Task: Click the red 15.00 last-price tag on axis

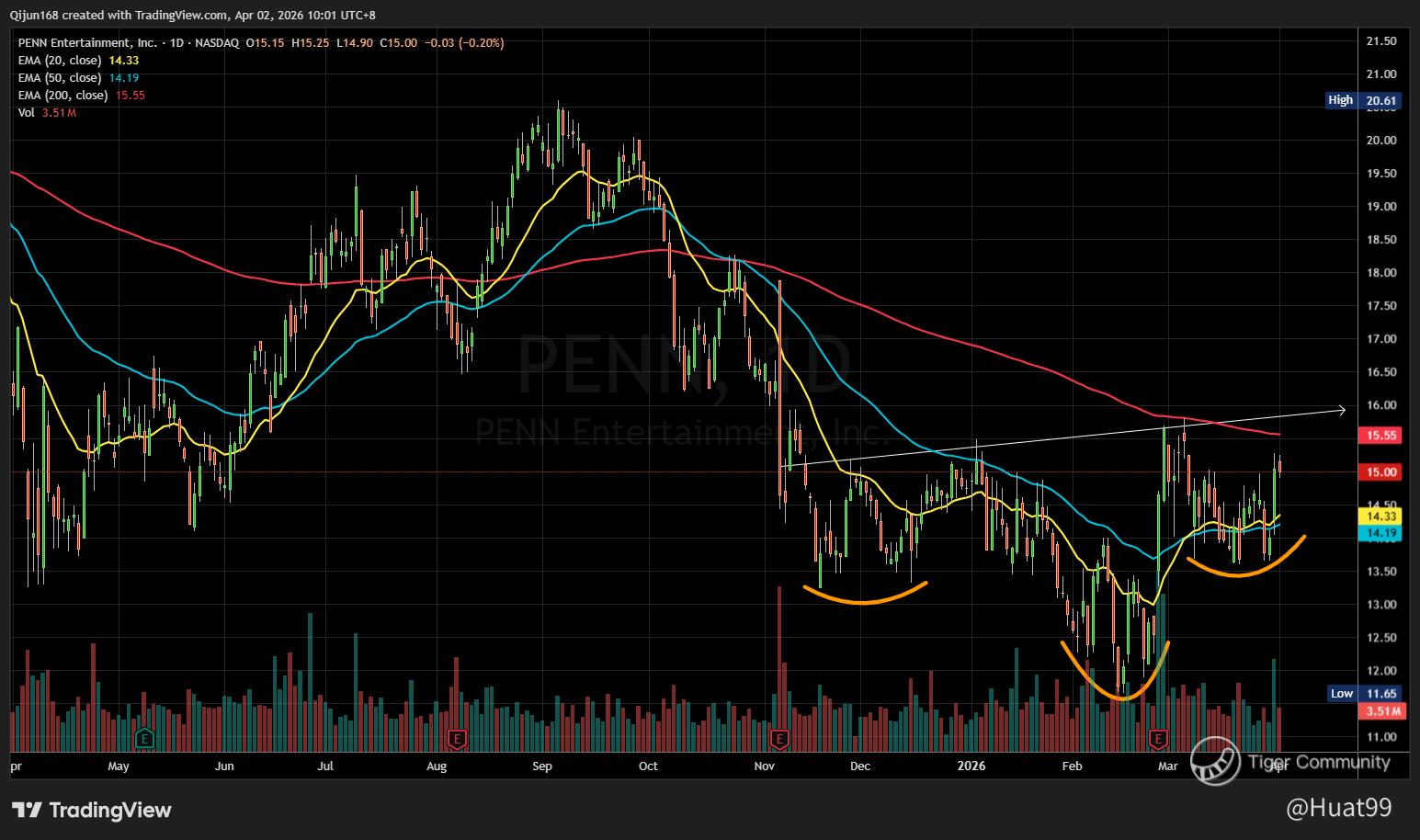Action: tap(1382, 472)
